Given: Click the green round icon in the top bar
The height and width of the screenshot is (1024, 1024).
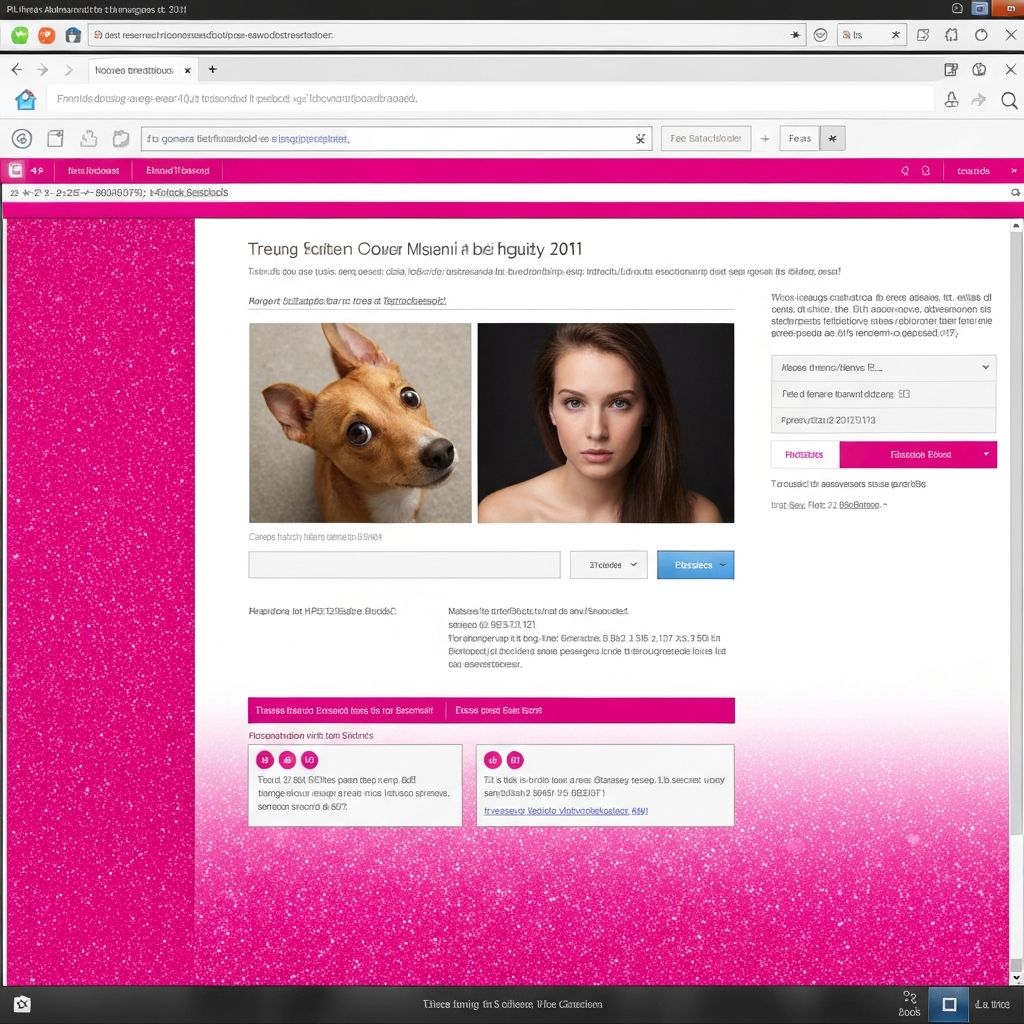Looking at the screenshot, I should [20, 35].
